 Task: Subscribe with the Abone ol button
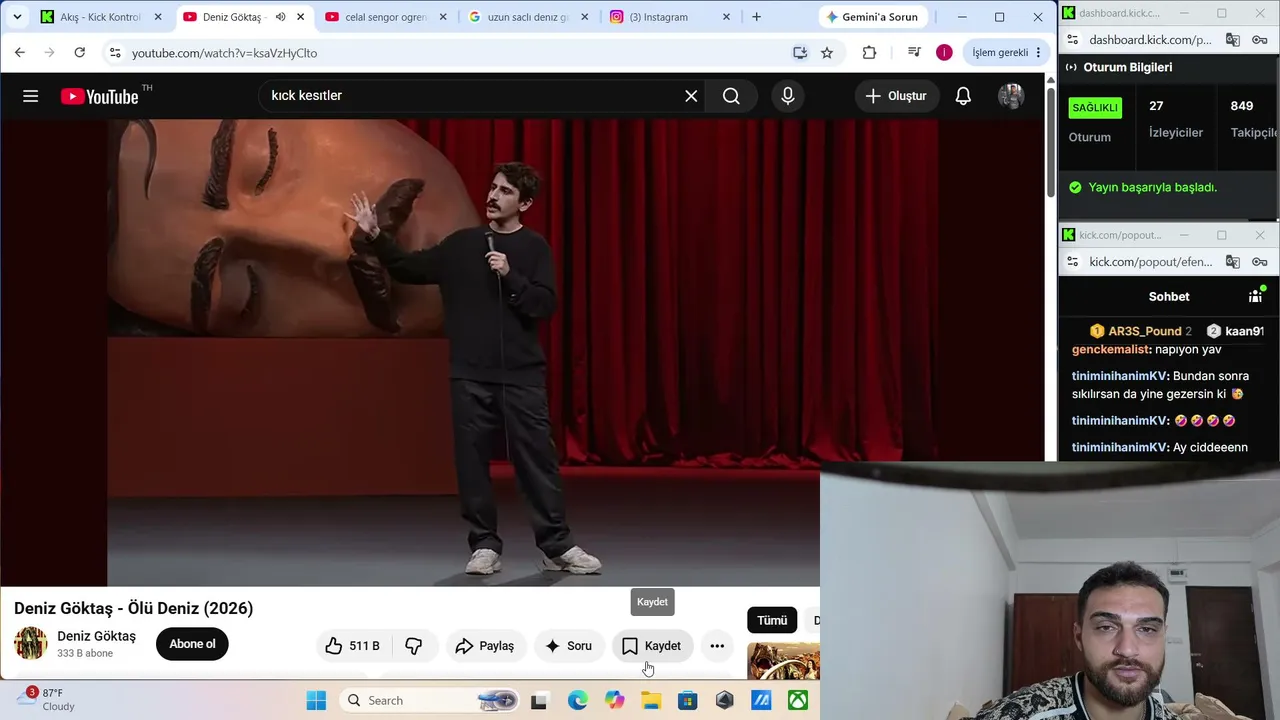192,644
